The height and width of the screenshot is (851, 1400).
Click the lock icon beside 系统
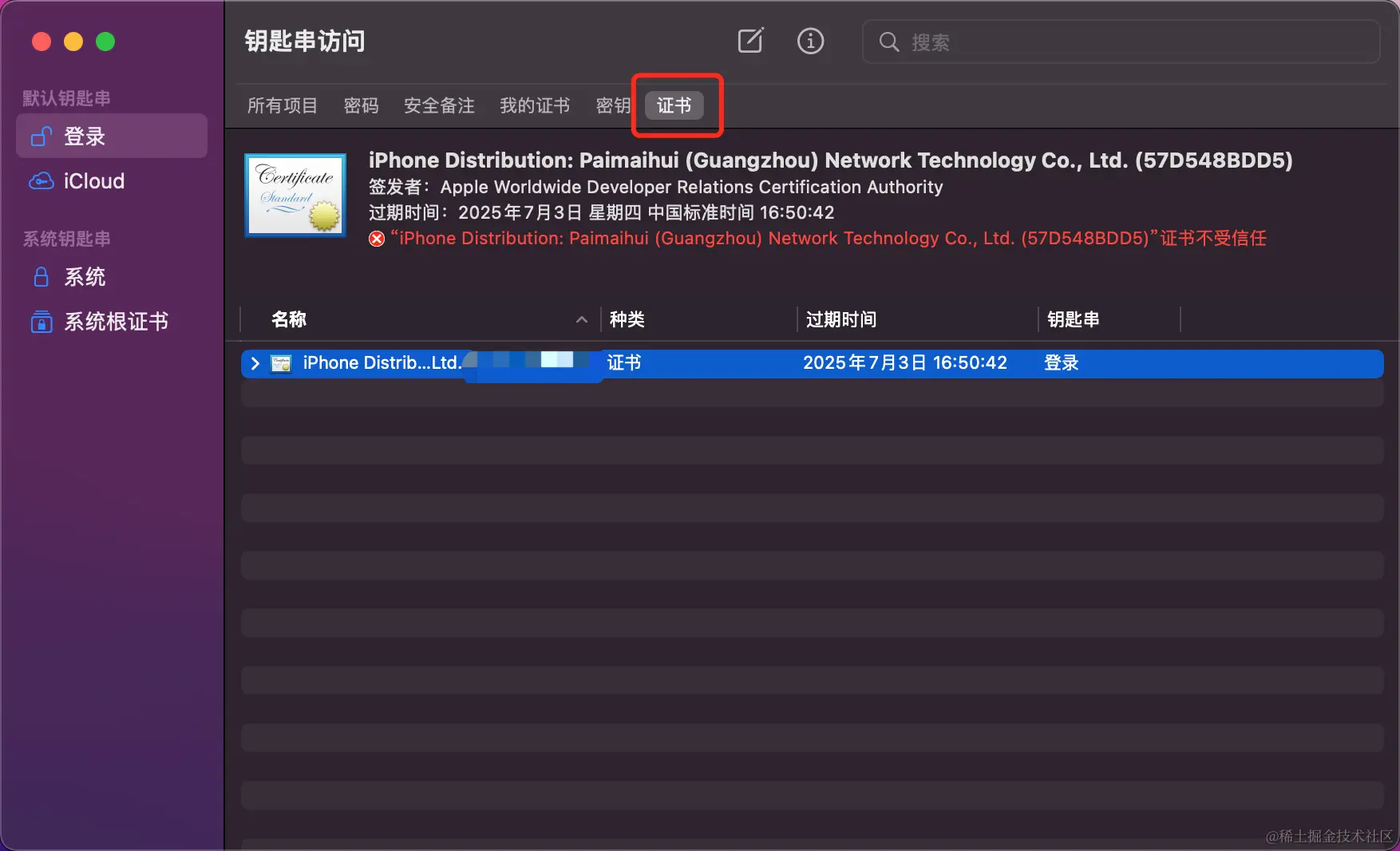pos(42,277)
